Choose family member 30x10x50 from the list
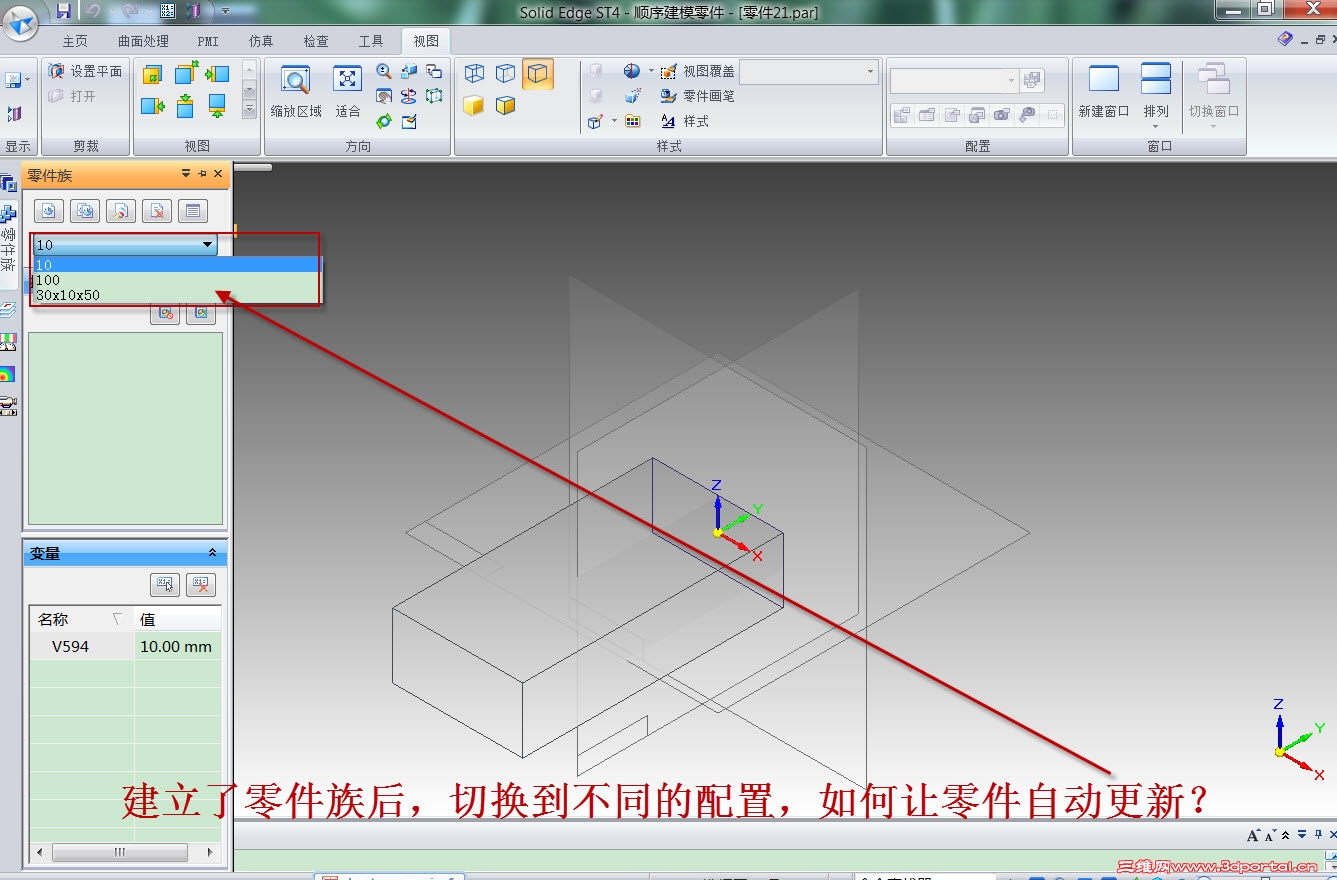 coord(177,295)
